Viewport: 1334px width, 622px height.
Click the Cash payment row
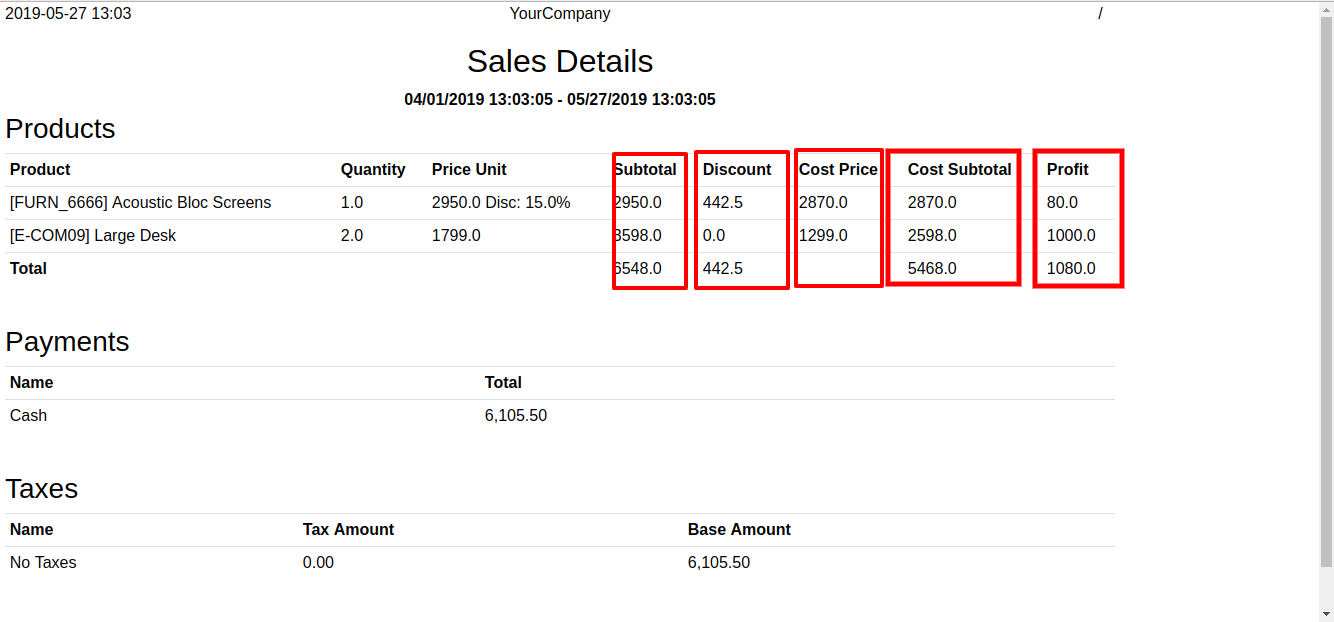[x=560, y=416]
